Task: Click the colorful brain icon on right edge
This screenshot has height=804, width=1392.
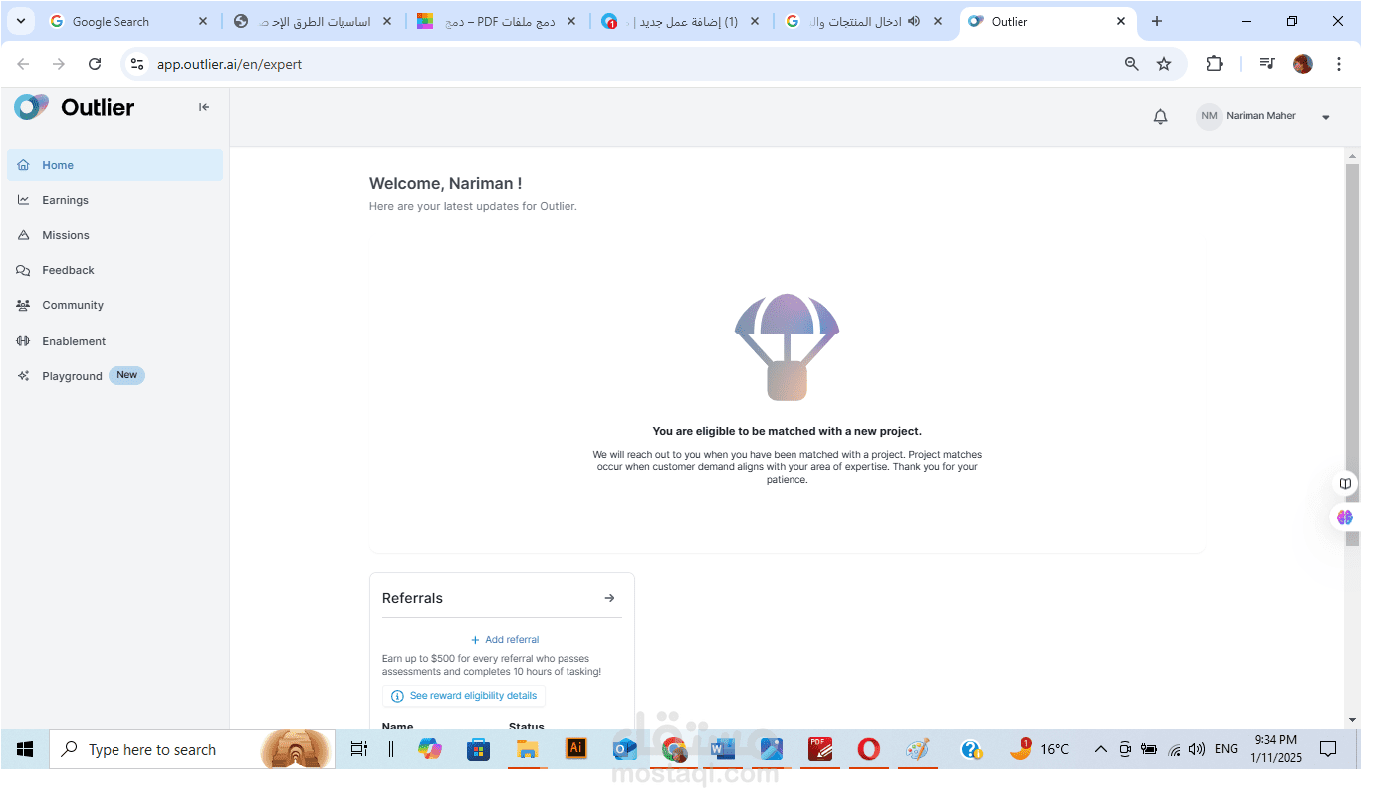Action: (1345, 517)
